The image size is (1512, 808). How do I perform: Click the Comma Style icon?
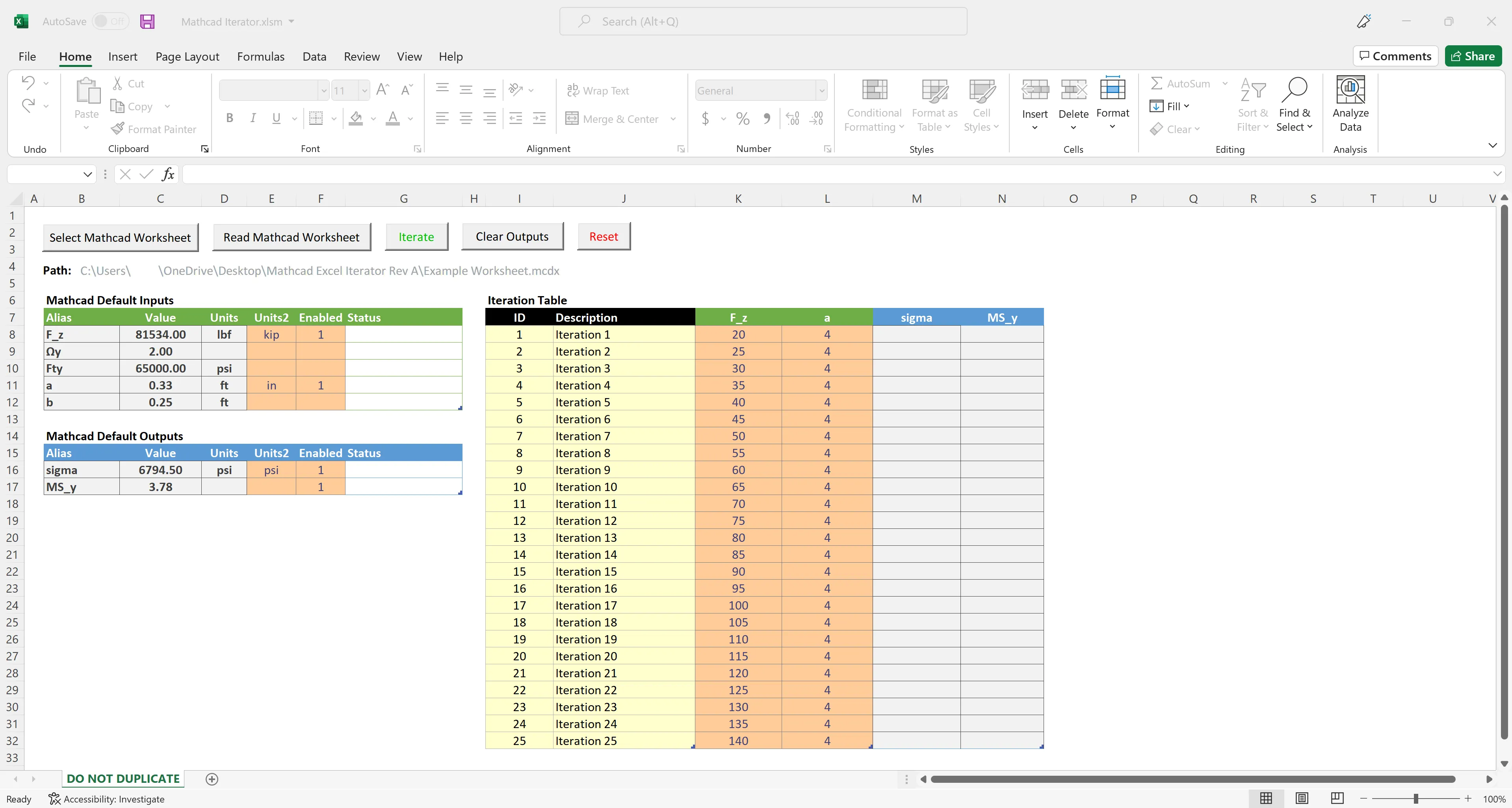(x=767, y=119)
